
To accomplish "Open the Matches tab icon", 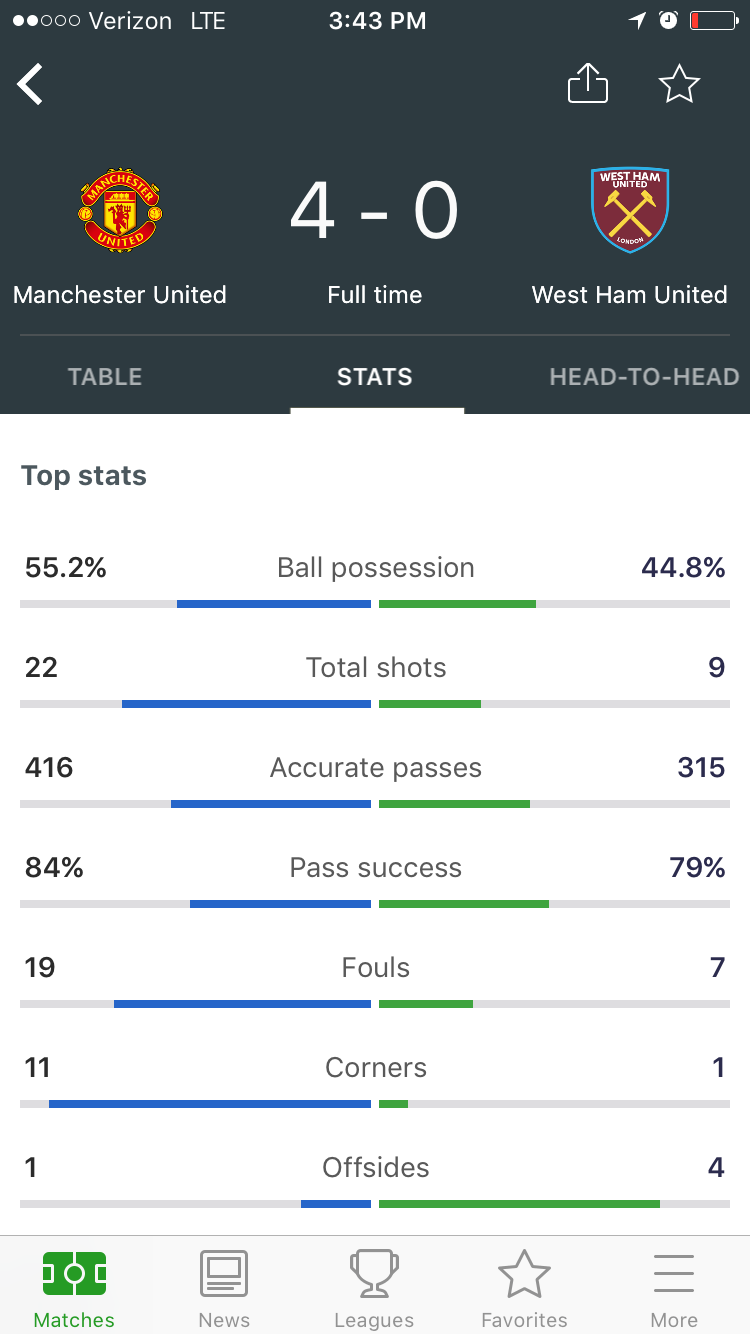I will pyautogui.click(x=74, y=1274).
